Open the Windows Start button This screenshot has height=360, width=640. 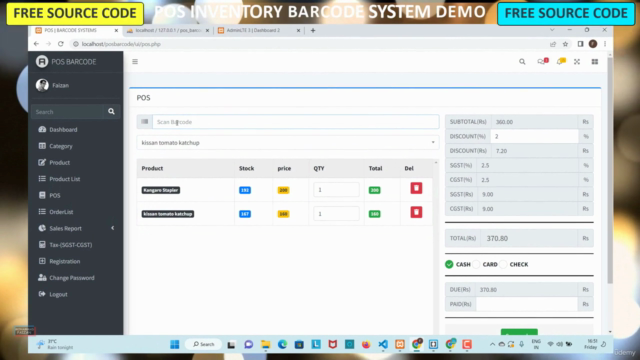tap(175, 344)
